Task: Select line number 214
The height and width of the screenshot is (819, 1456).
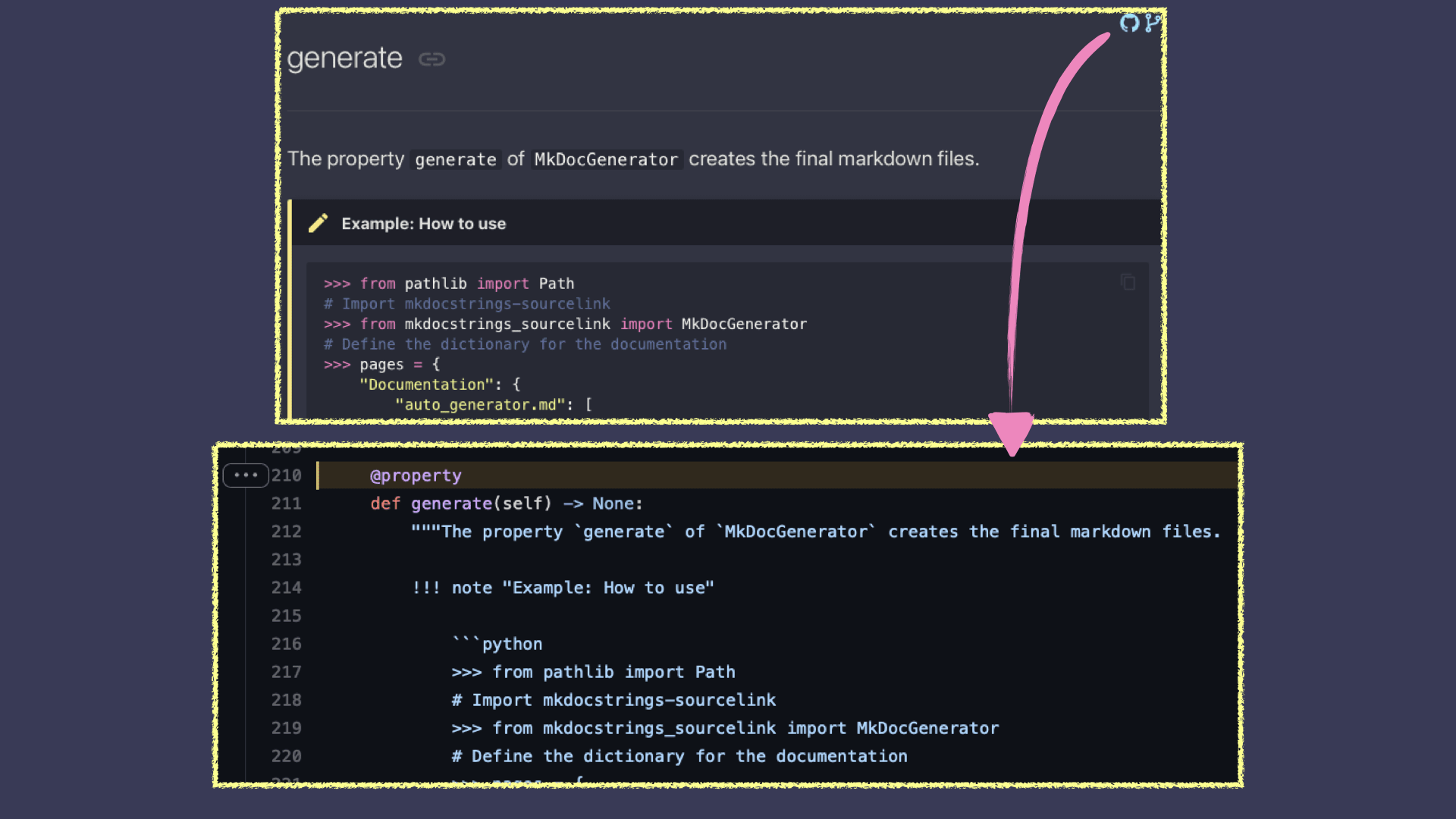Action: pos(286,588)
